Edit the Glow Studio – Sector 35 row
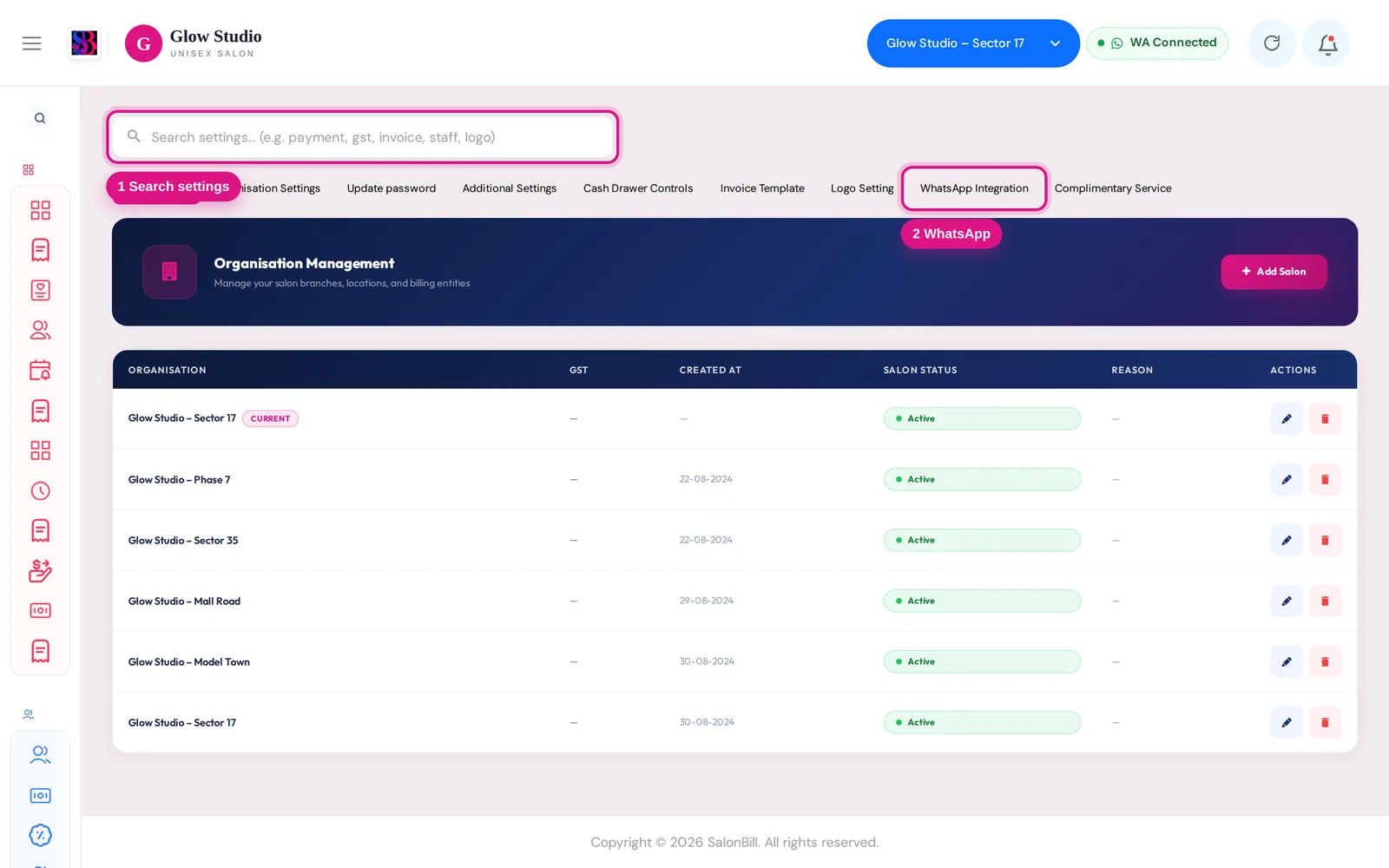This screenshot has width=1389, height=868. [x=1287, y=540]
